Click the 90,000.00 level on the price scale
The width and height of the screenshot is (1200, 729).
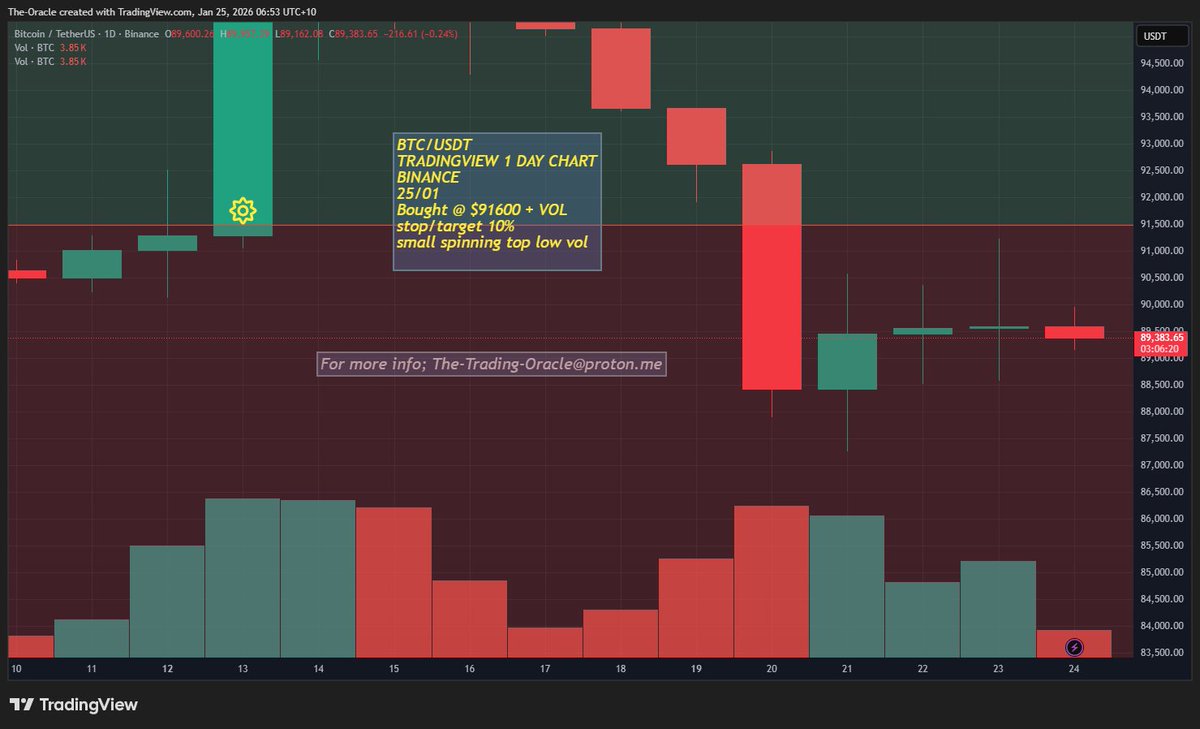tap(1163, 304)
